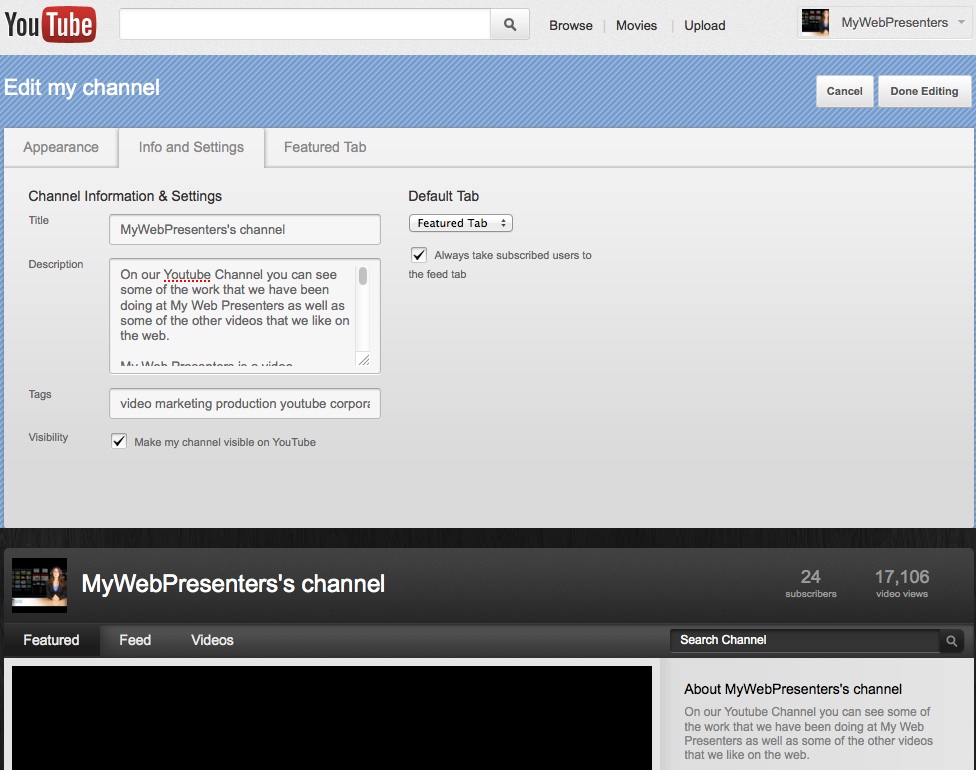
Task: Click the YouTube logo
Action: [50, 24]
